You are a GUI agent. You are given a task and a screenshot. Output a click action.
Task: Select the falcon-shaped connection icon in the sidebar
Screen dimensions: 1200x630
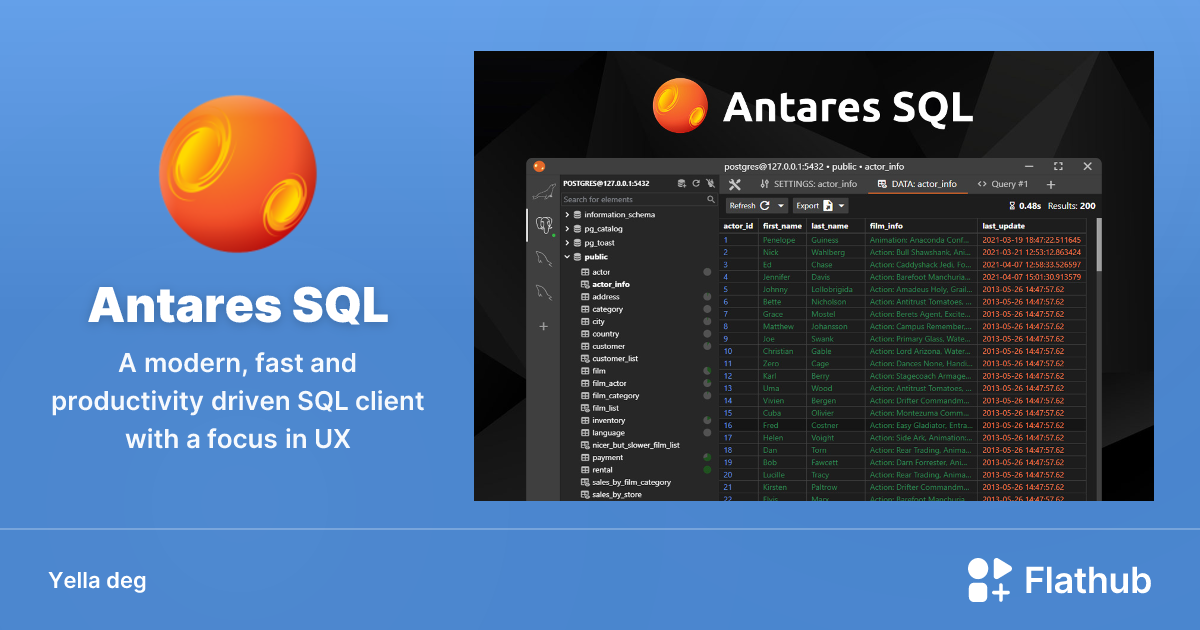pyautogui.click(x=544, y=260)
